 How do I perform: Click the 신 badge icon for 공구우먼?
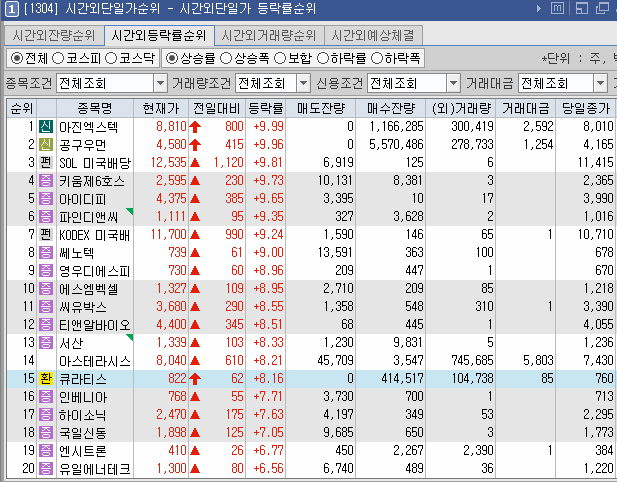[46, 145]
